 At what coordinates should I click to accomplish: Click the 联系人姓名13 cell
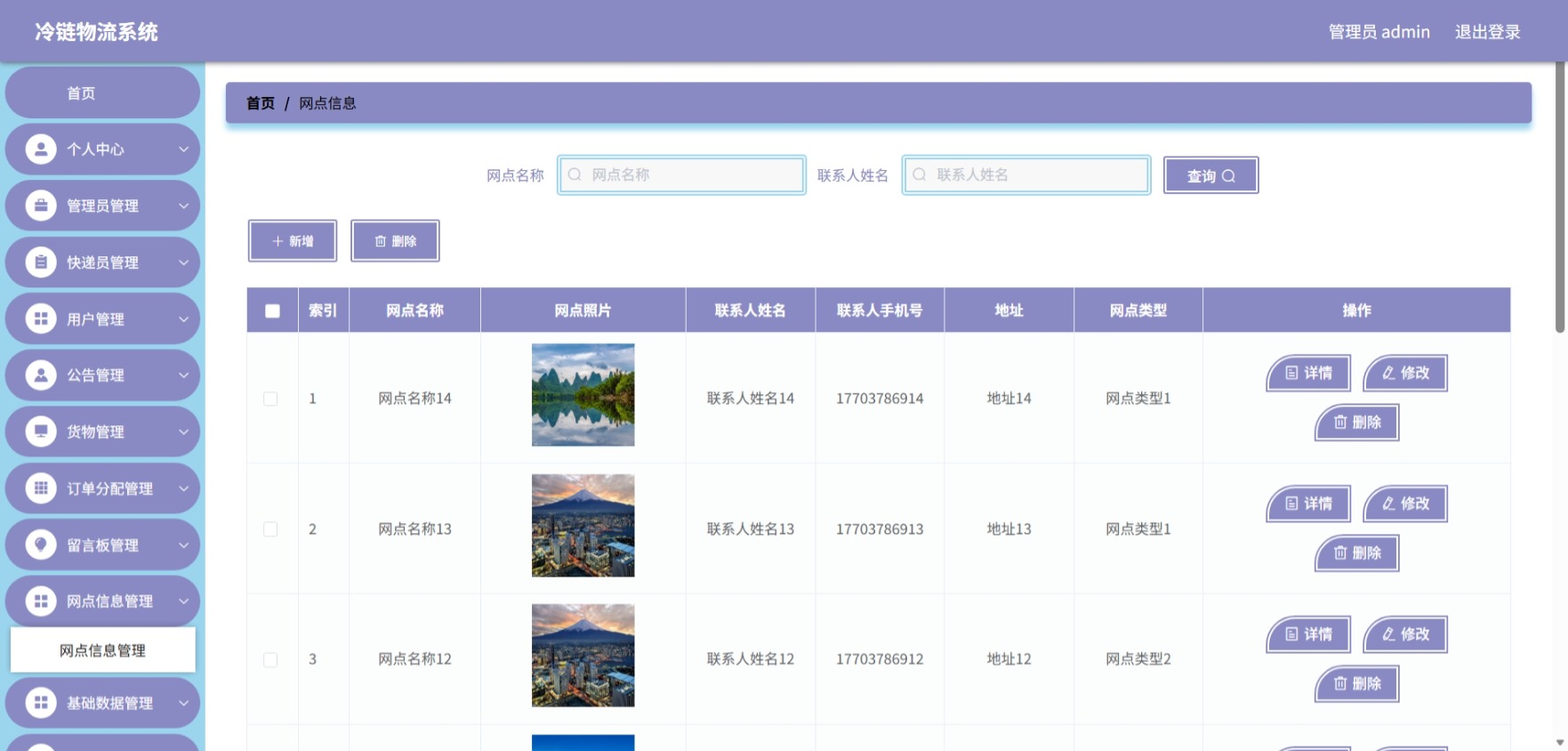click(751, 529)
